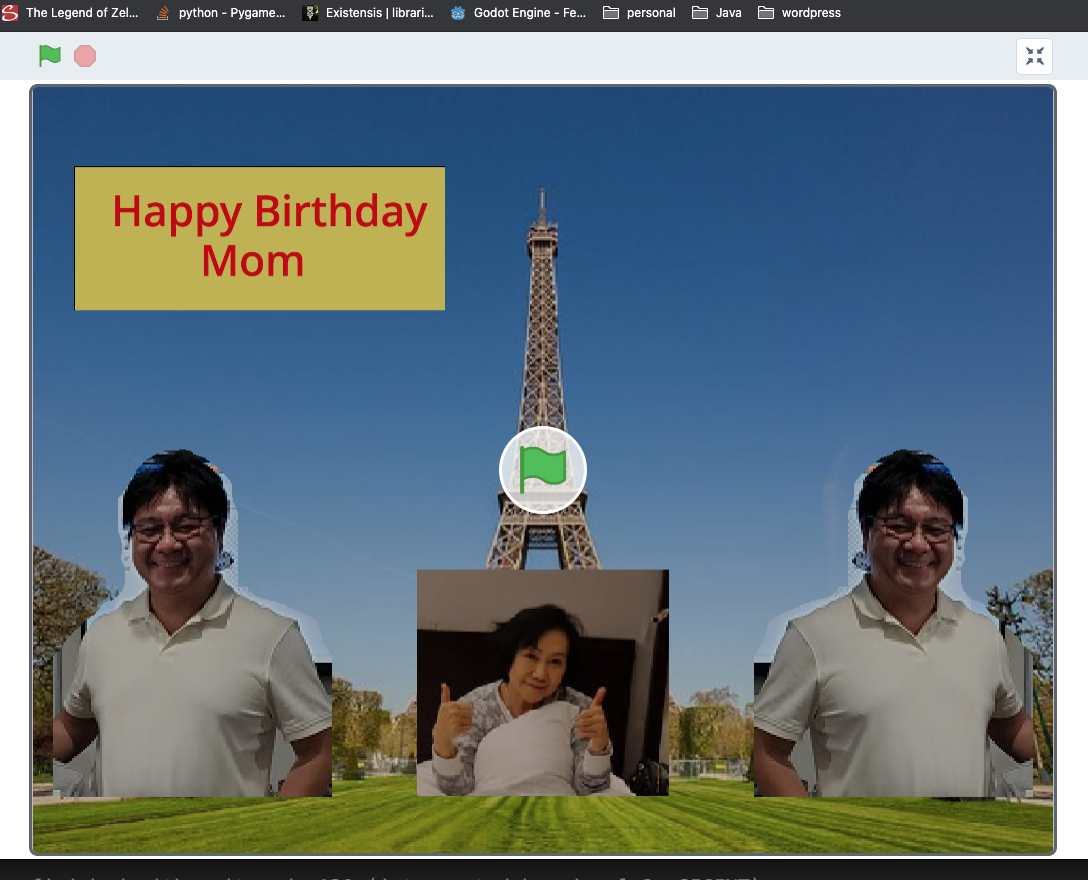This screenshot has height=880, width=1088.
Task: Expand the personal bookmarks folder
Action: [639, 13]
